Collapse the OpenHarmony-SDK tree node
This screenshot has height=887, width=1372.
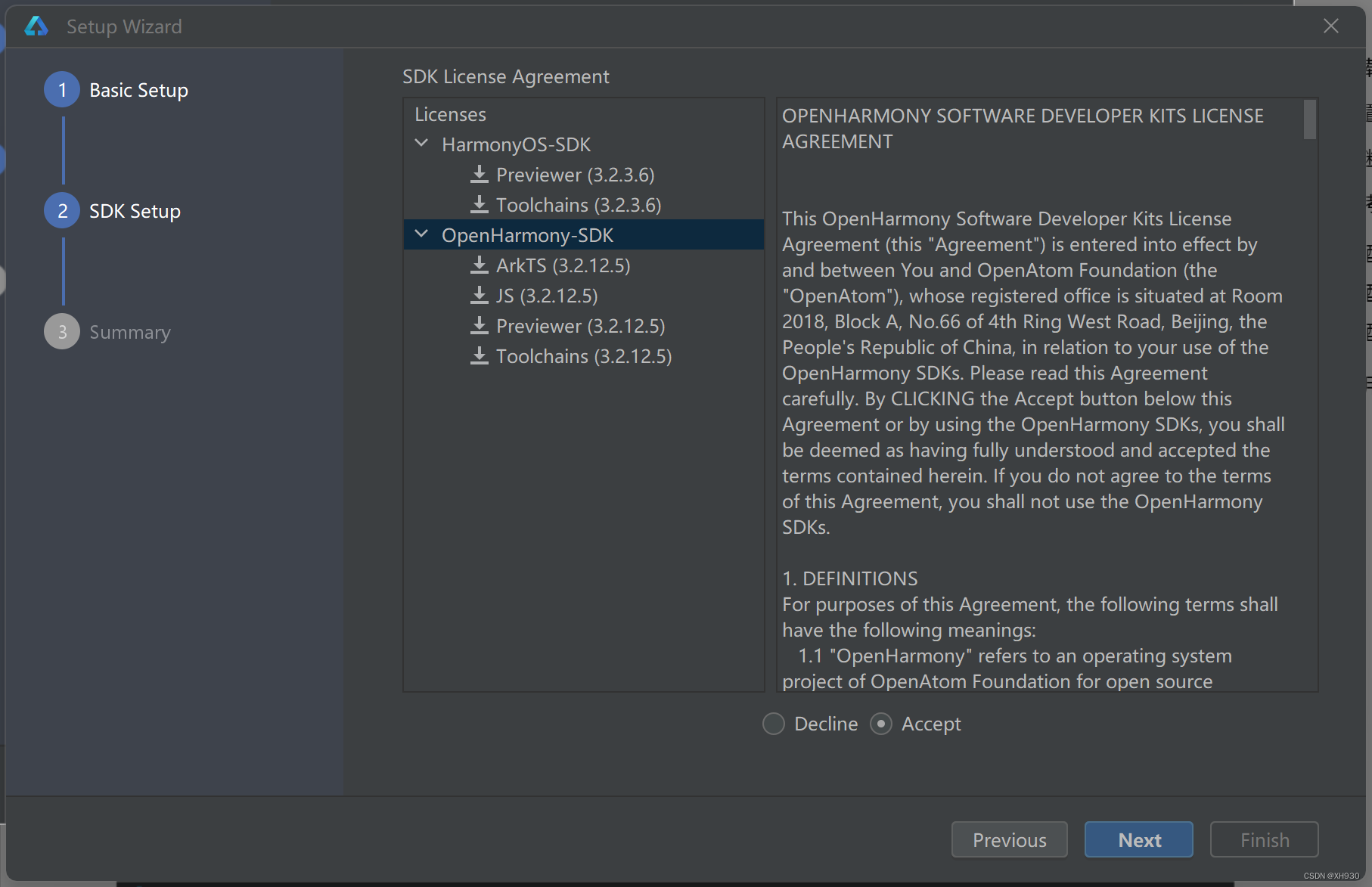pos(422,234)
